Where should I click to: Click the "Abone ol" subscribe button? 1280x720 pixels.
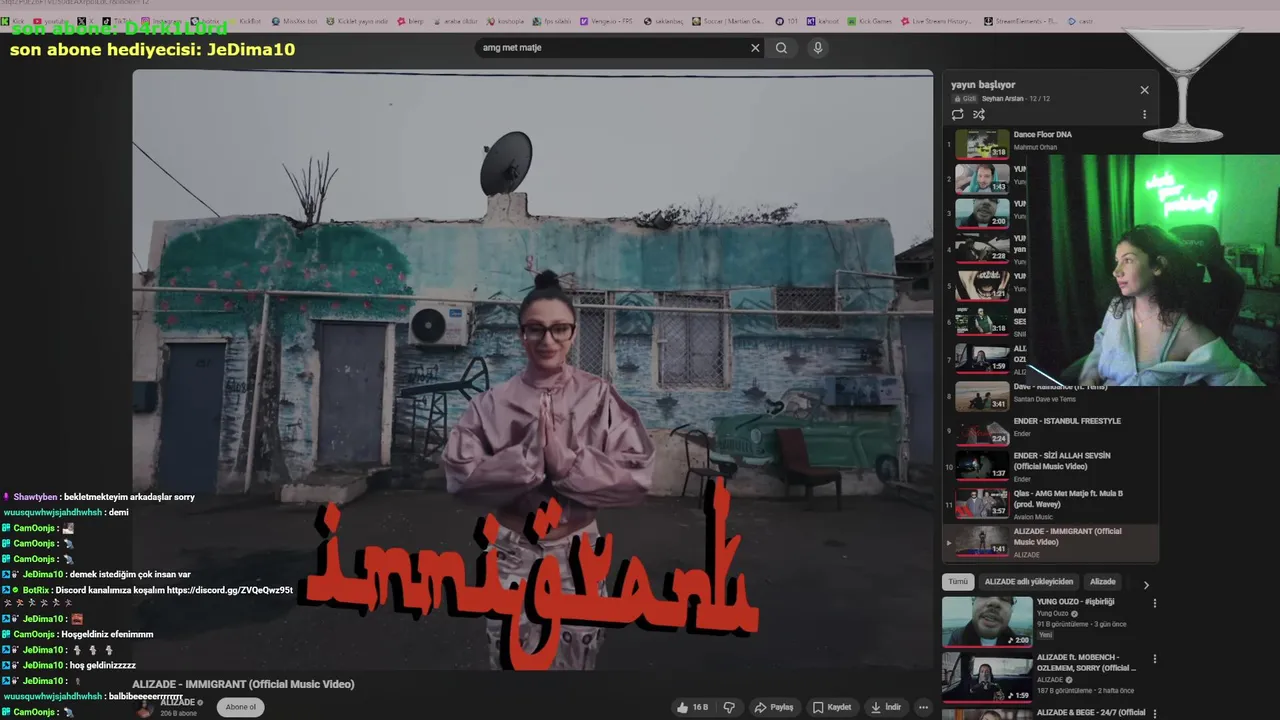click(240, 707)
